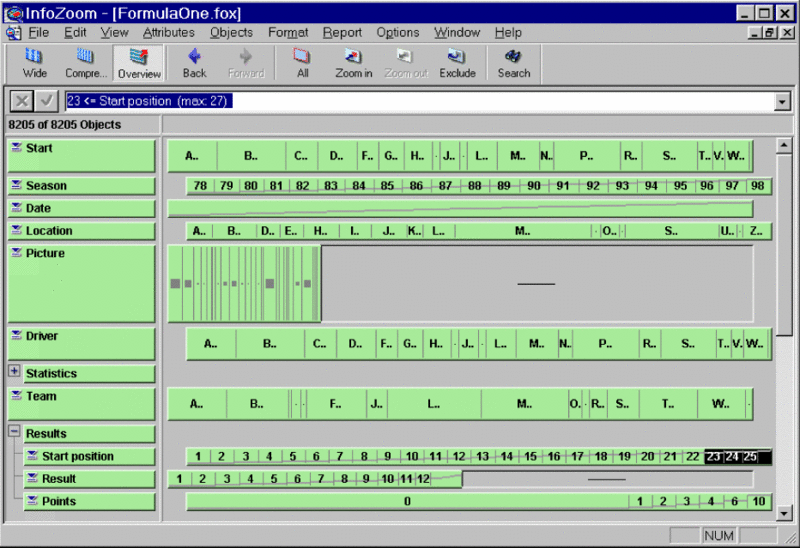The image size is (800, 548).
Task: Zoom in on the selection
Action: (354, 63)
